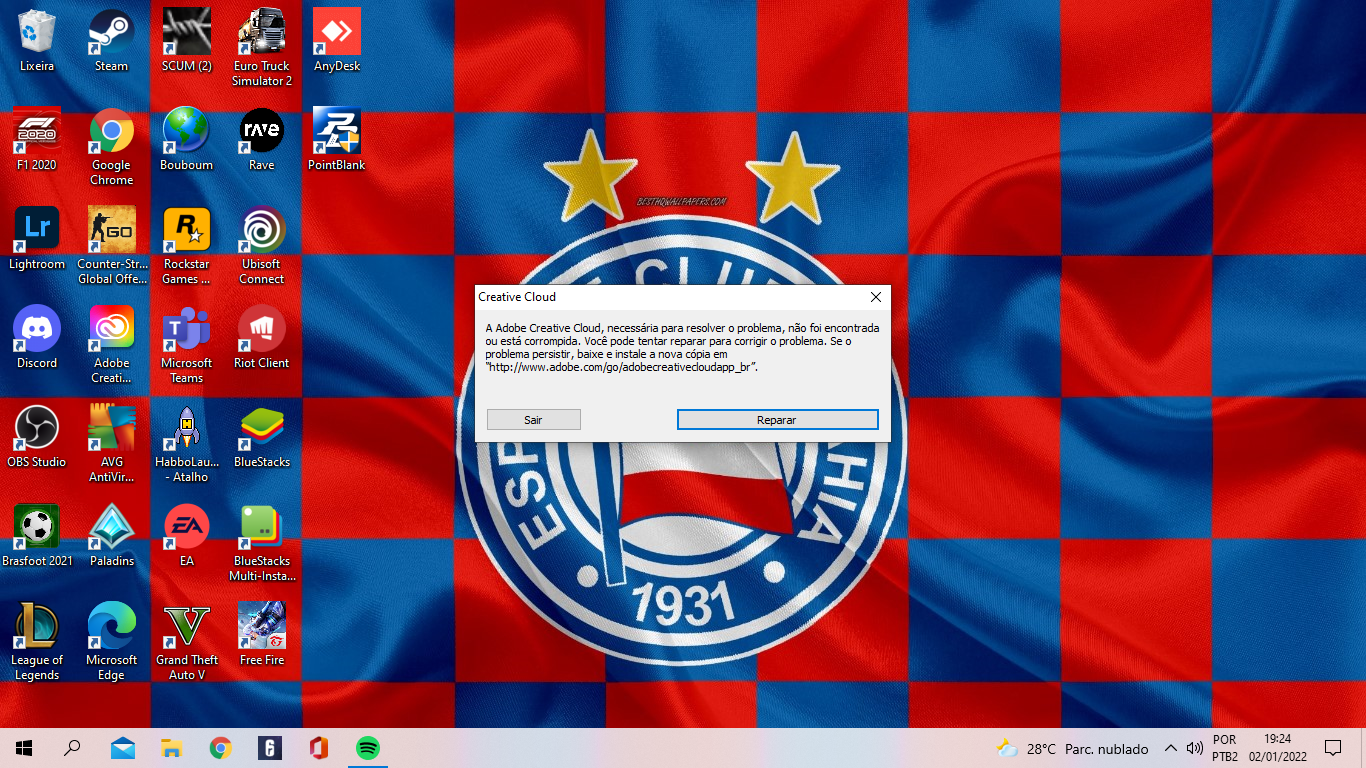Screen dimensions: 1366x768
Task: Select the SCUM (2) desktop shortcut
Action: 187,41
